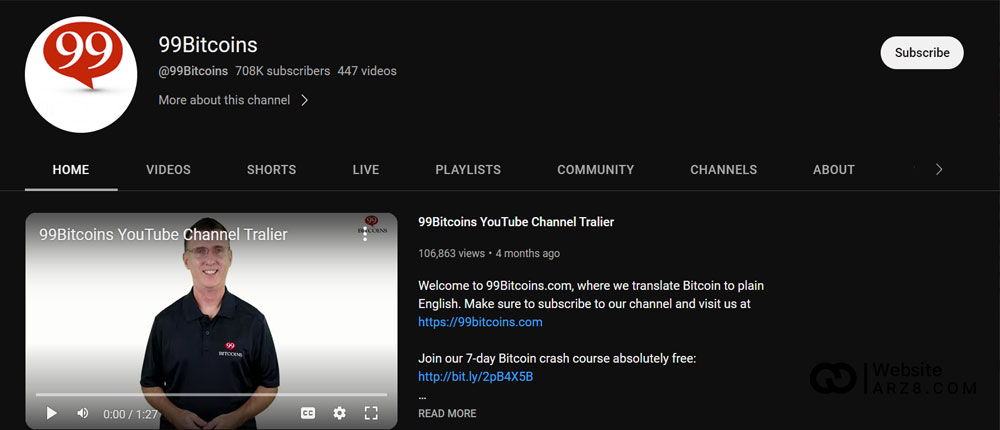This screenshot has width=1000, height=430.
Task: Go to the LIVE tab
Action: tap(366, 170)
